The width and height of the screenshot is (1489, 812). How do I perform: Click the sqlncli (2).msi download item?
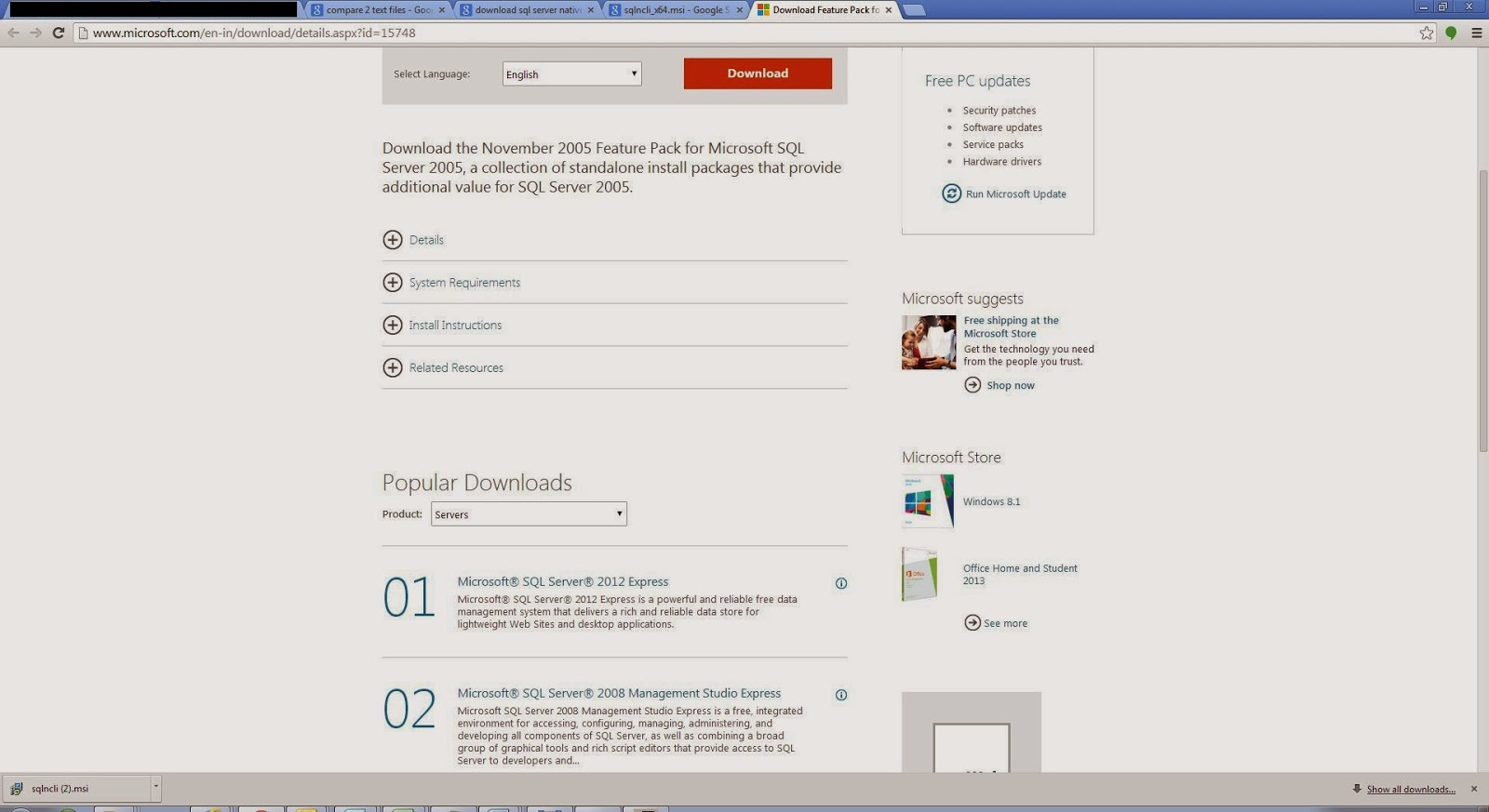pyautogui.click(x=81, y=789)
